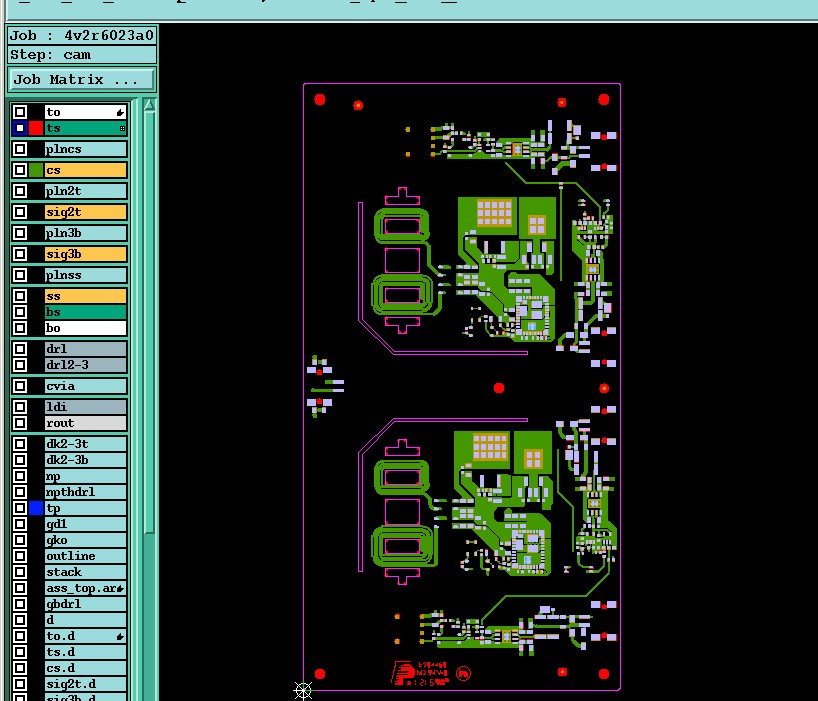Click the layer list scrollbar thumb

149,323
